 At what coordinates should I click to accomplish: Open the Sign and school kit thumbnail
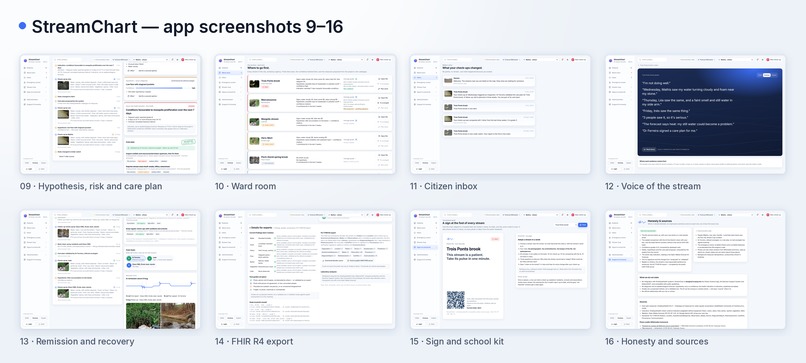click(x=500, y=269)
